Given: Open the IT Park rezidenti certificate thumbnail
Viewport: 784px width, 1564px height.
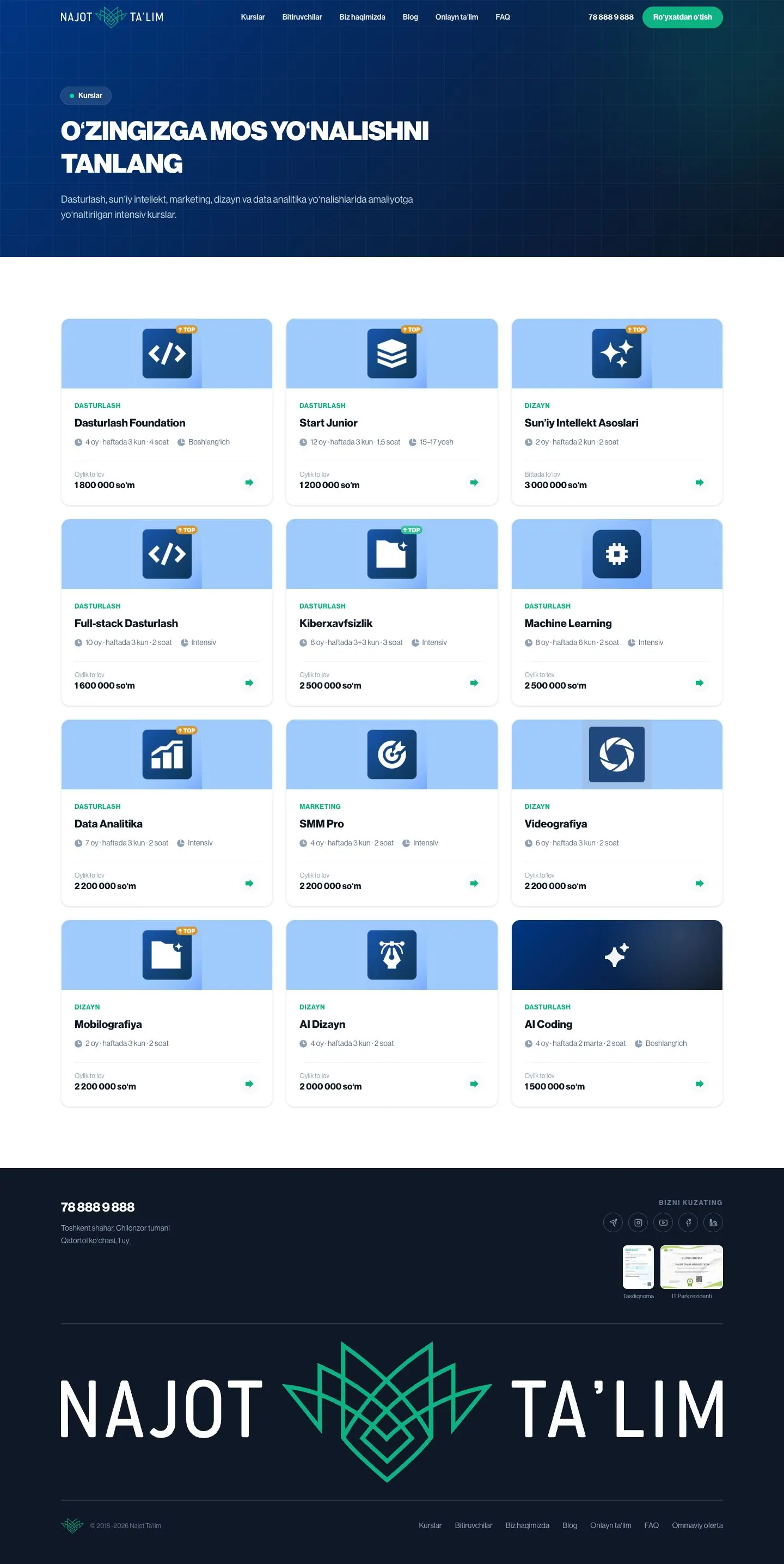Looking at the screenshot, I should point(691,1267).
